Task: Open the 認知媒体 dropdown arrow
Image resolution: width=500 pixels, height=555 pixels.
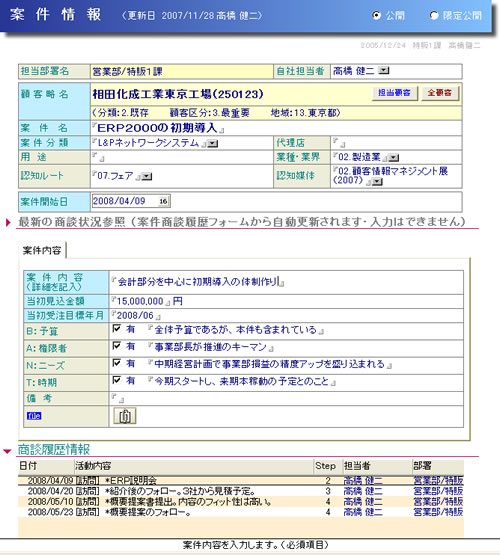Action: [x=377, y=182]
